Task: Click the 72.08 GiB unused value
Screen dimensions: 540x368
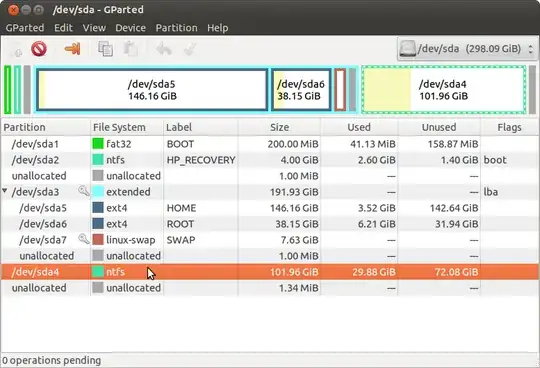Action: point(456,272)
